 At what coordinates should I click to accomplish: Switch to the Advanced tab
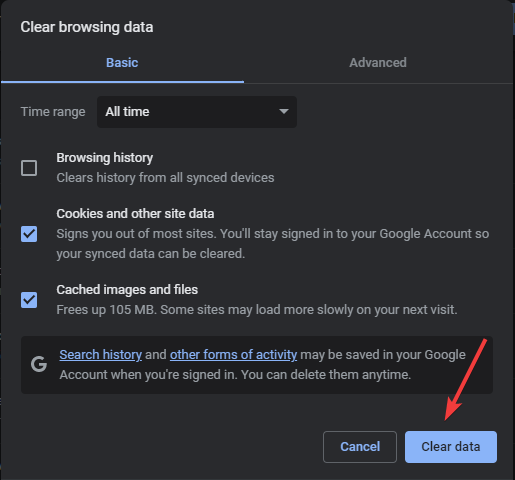point(378,63)
